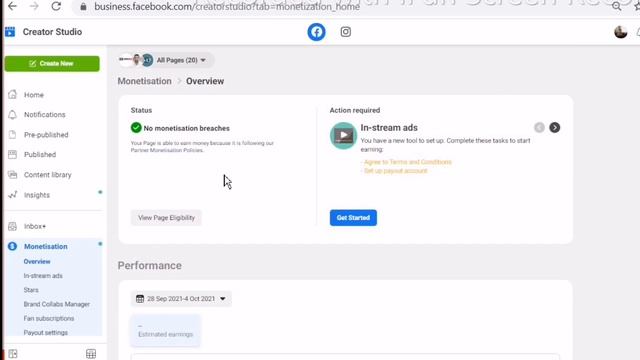
Task: Open Pre-published in the sidebar
Action: coord(46,135)
